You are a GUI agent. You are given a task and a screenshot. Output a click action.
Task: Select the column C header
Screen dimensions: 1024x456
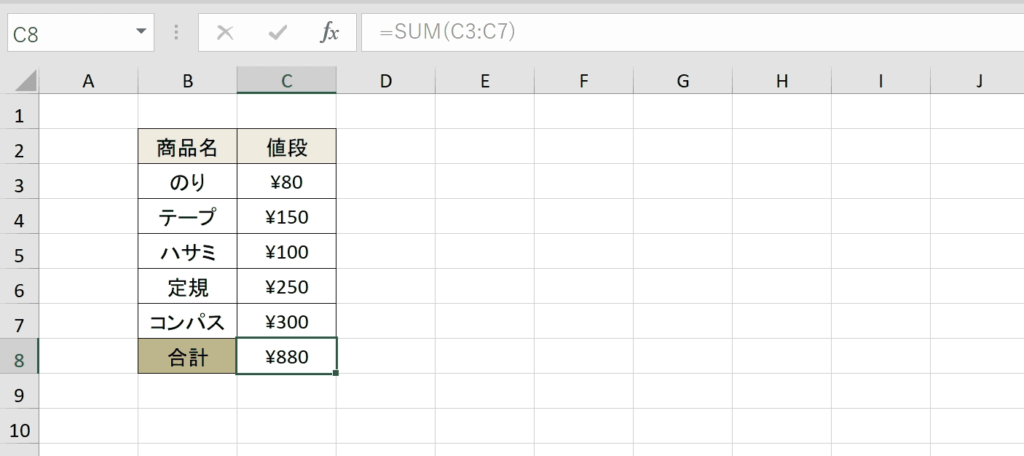tap(287, 81)
